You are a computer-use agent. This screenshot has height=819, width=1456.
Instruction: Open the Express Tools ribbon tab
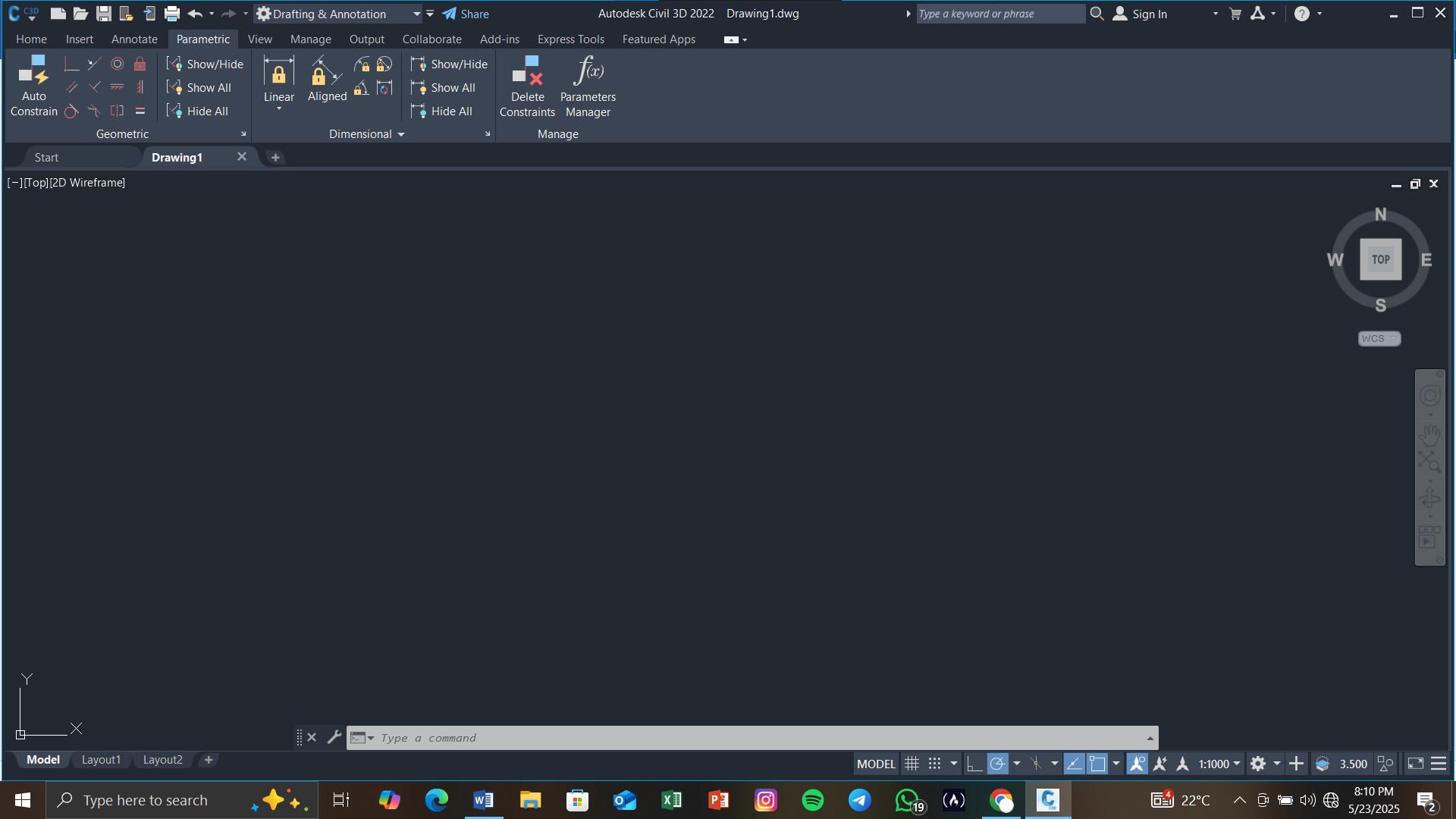coord(570,39)
